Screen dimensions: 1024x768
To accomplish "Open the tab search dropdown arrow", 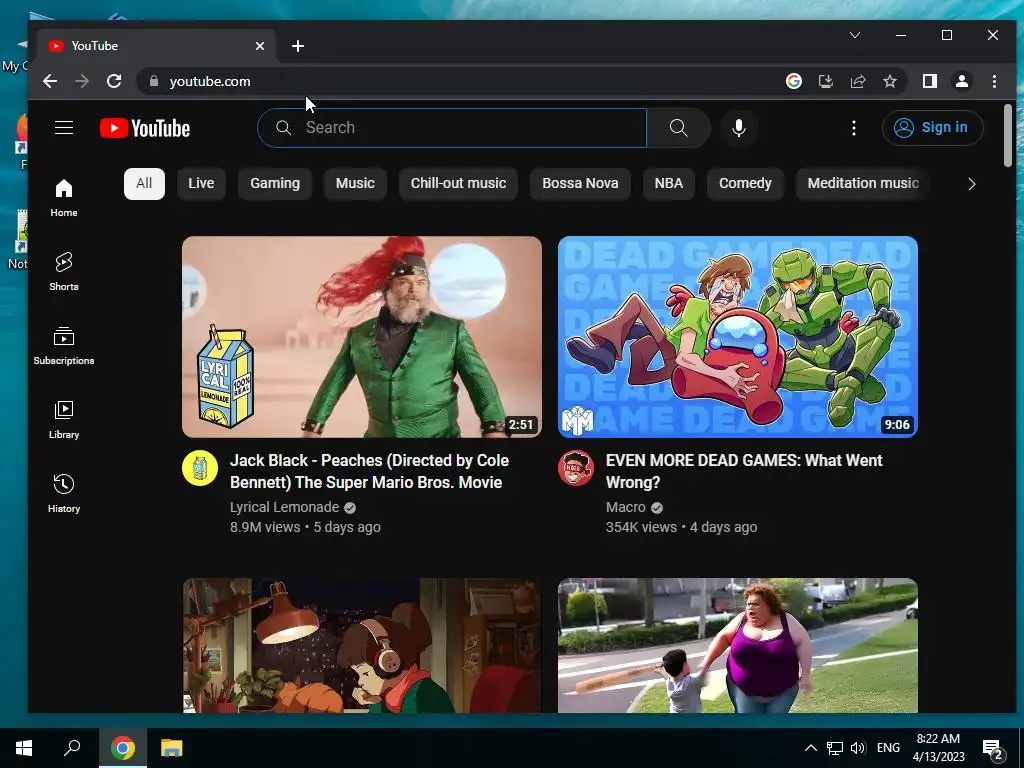I will [x=855, y=35].
